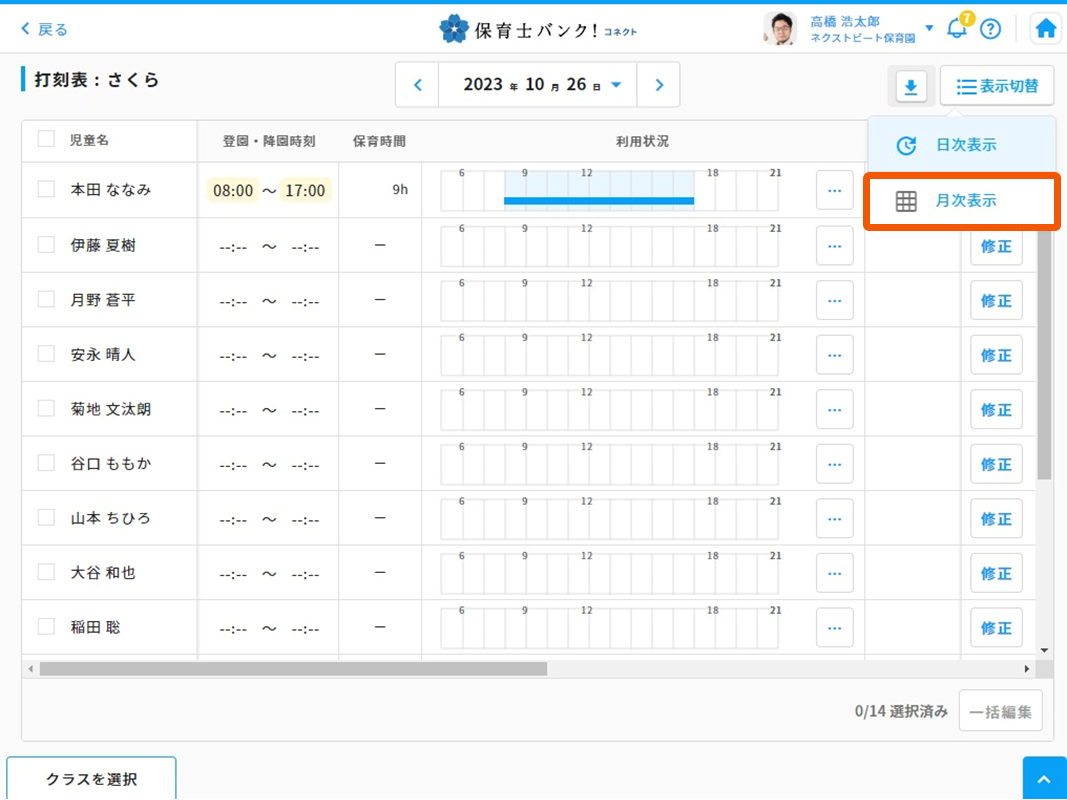The height and width of the screenshot is (800, 1067).
Task: Expand user account dropdown arrow
Action: [929, 28]
